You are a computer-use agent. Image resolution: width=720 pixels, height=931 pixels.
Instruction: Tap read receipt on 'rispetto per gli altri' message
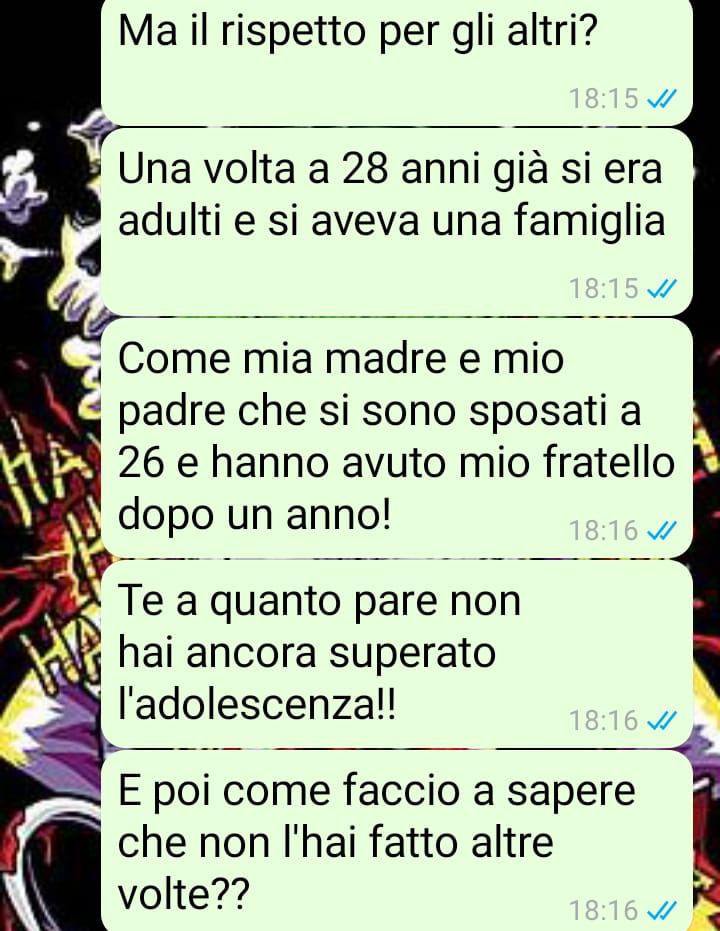[661, 99]
